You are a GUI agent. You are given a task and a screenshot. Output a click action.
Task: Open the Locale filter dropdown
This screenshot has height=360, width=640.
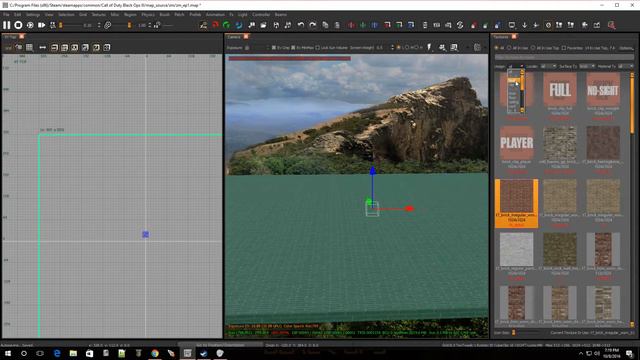548,66
